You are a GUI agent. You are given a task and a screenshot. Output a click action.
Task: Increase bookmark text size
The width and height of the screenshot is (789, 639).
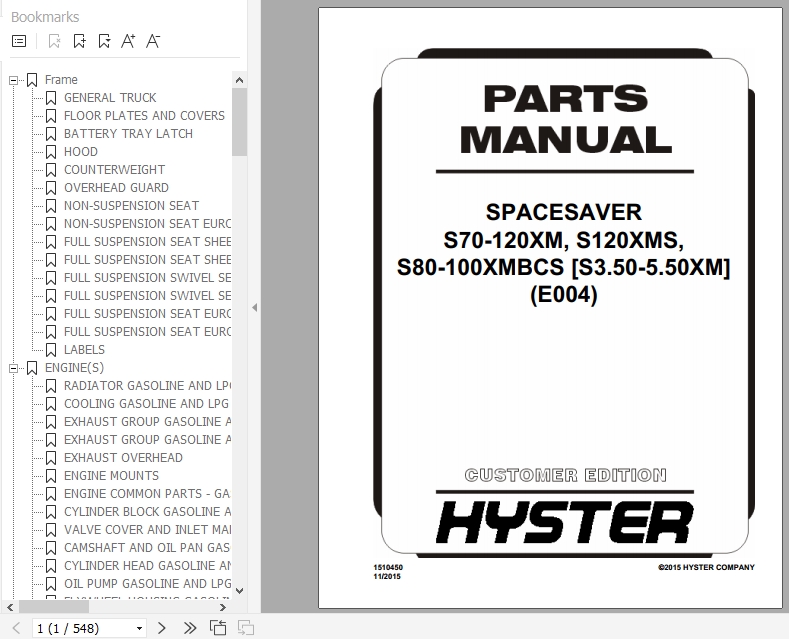[128, 41]
